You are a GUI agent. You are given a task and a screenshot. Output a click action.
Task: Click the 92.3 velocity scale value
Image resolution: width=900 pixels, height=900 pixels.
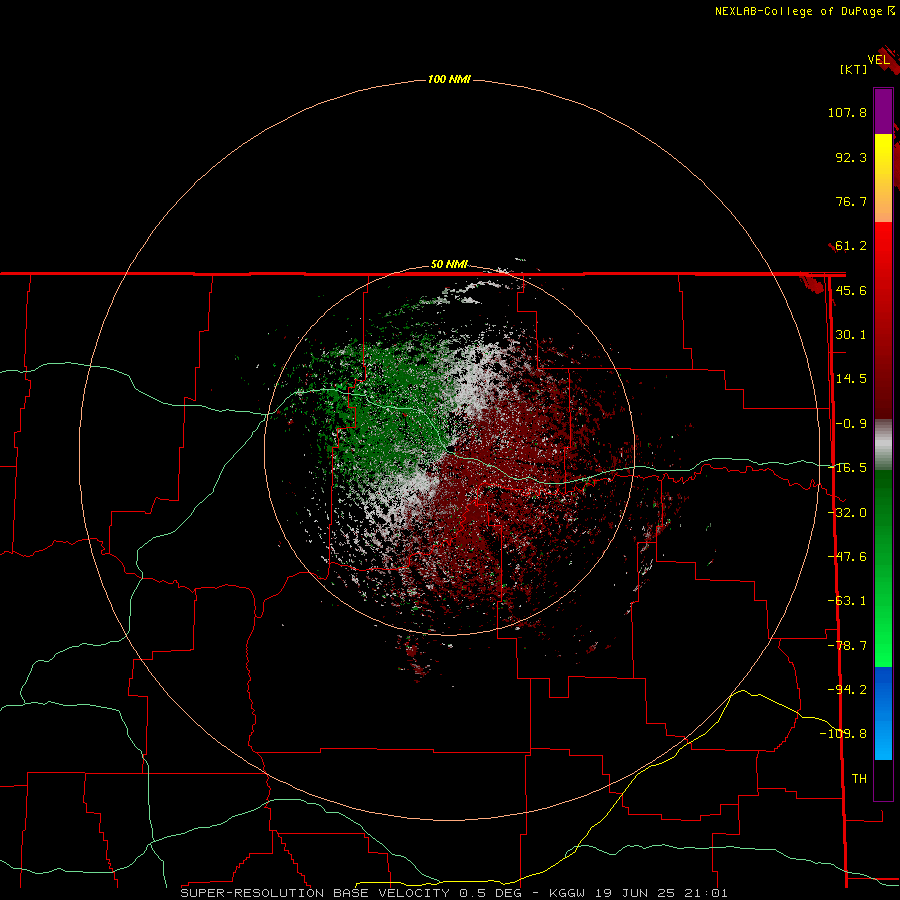point(851,157)
